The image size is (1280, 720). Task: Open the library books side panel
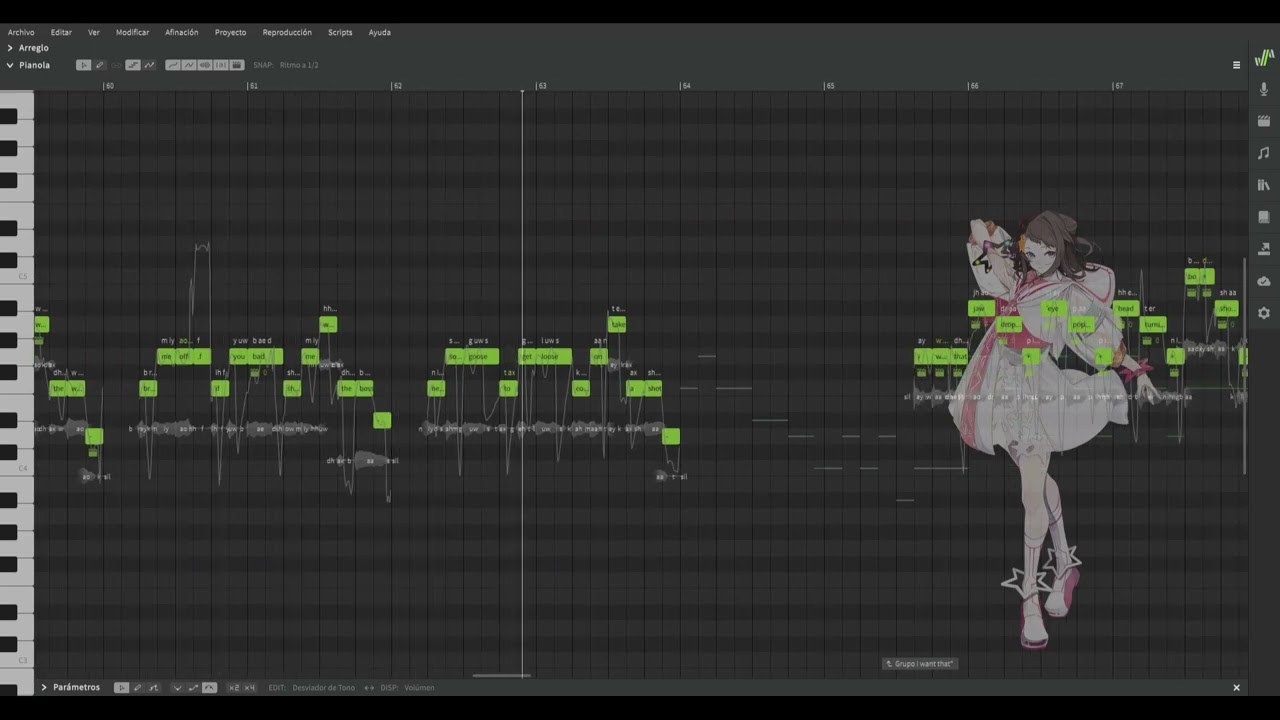[x=1264, y=185]
